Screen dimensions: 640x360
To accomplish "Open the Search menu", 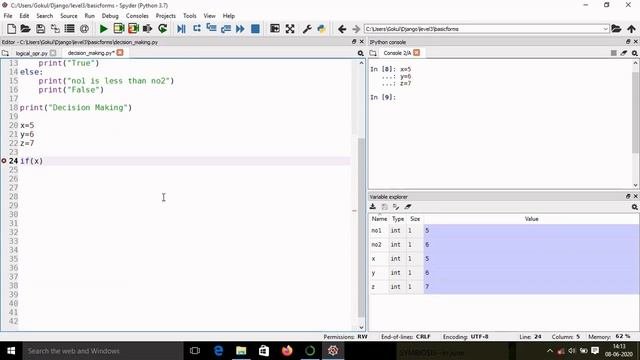I will pyautogui.click(x=44, y=16).
